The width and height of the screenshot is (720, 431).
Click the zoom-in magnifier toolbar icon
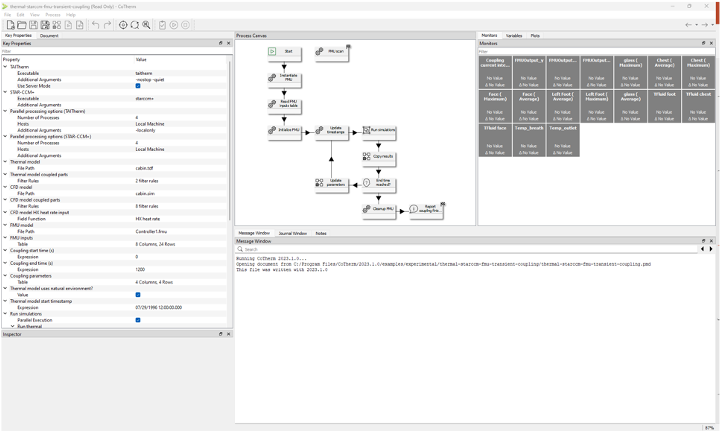(146, 25)
